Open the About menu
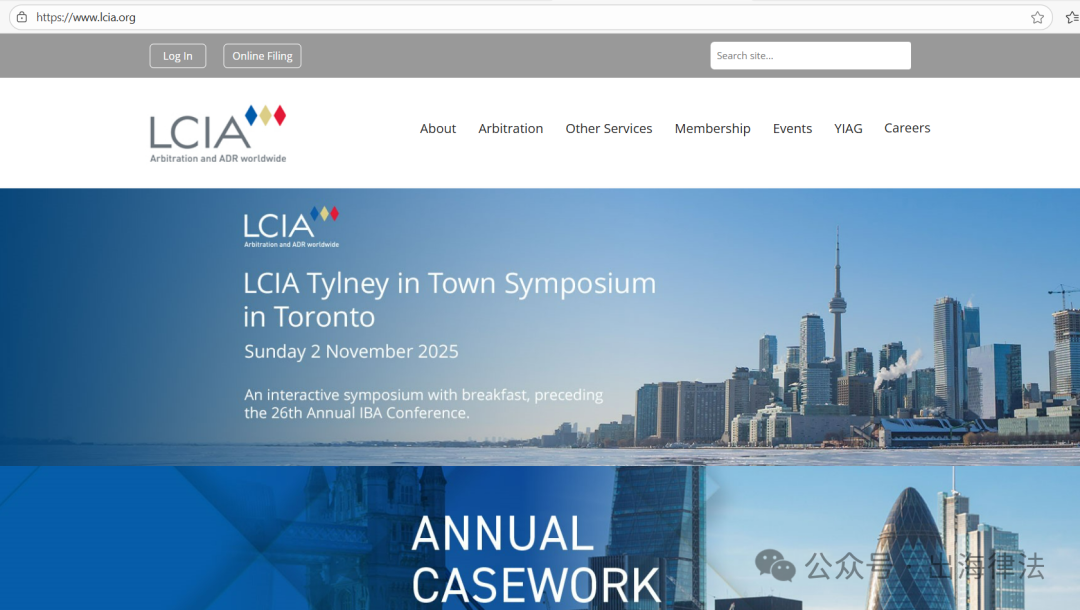The height and width of the screenshot is (610, 1080). point(438,129)
